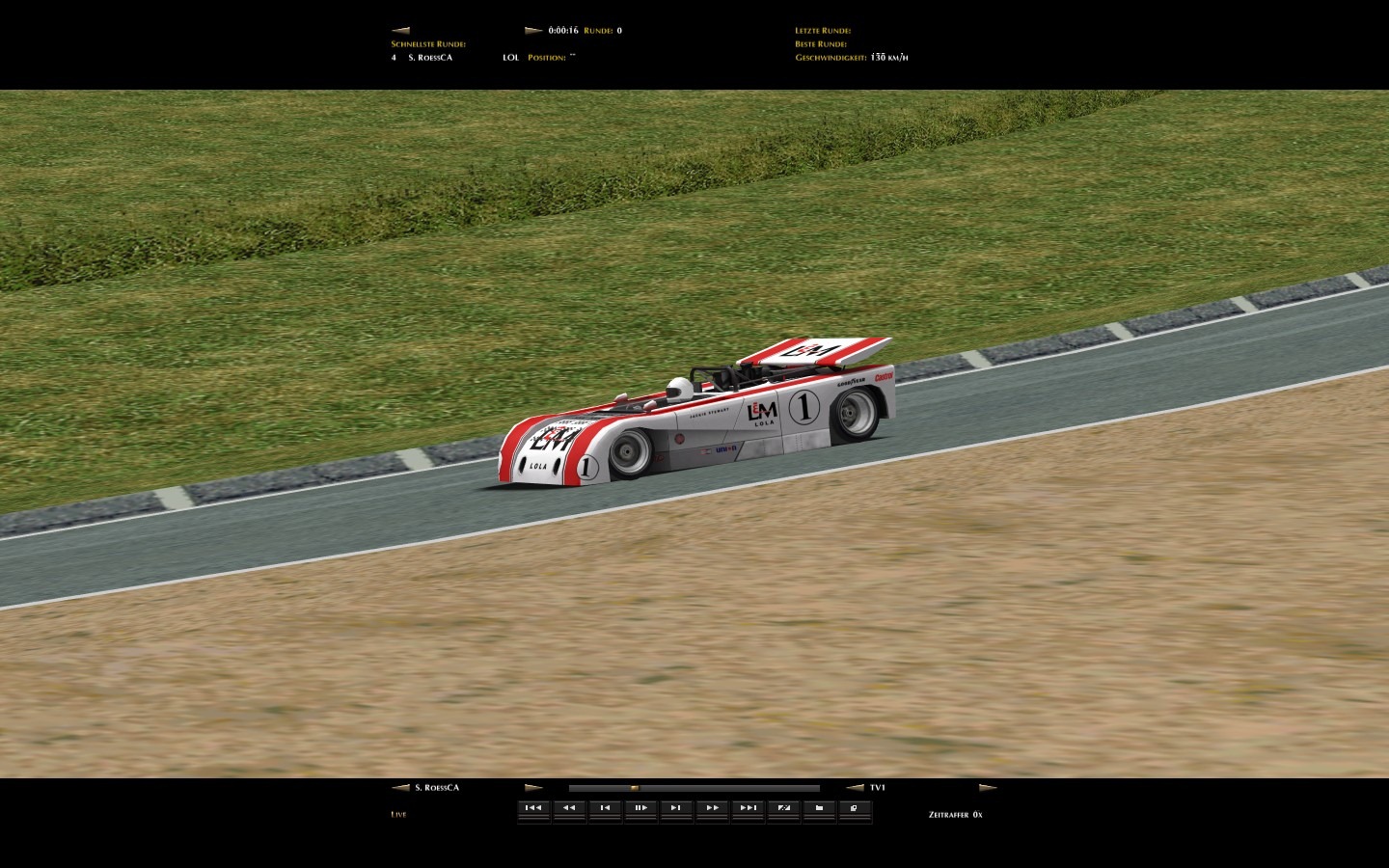Click the "Live" indicator text
1389x868 pixels.
(398, 815)
